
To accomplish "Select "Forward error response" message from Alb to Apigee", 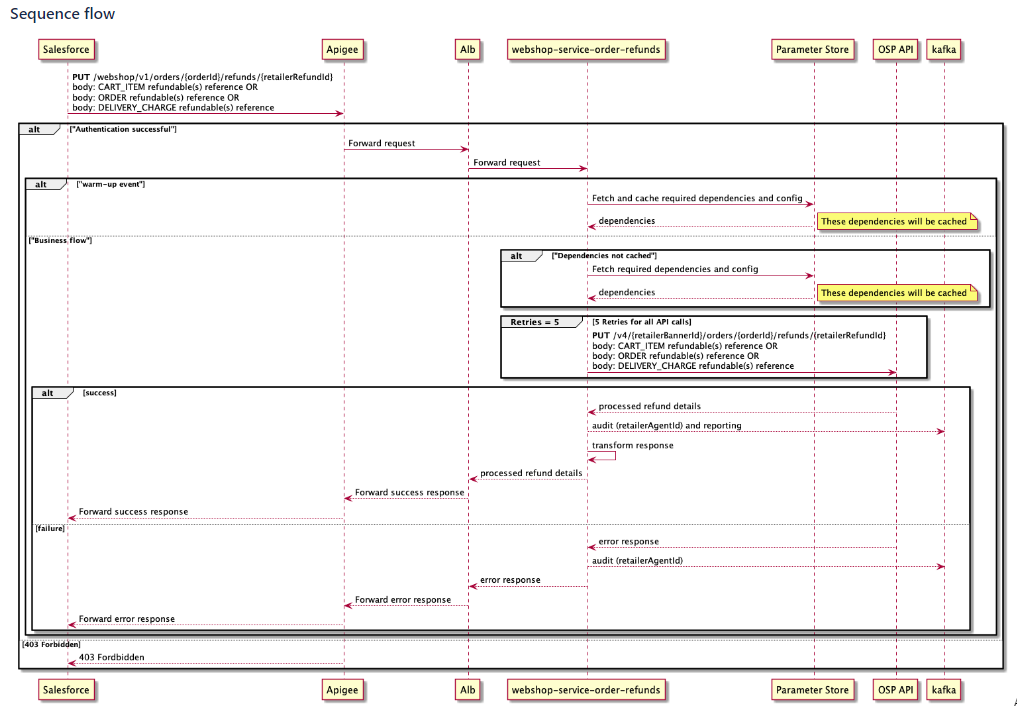I will 403,600.
